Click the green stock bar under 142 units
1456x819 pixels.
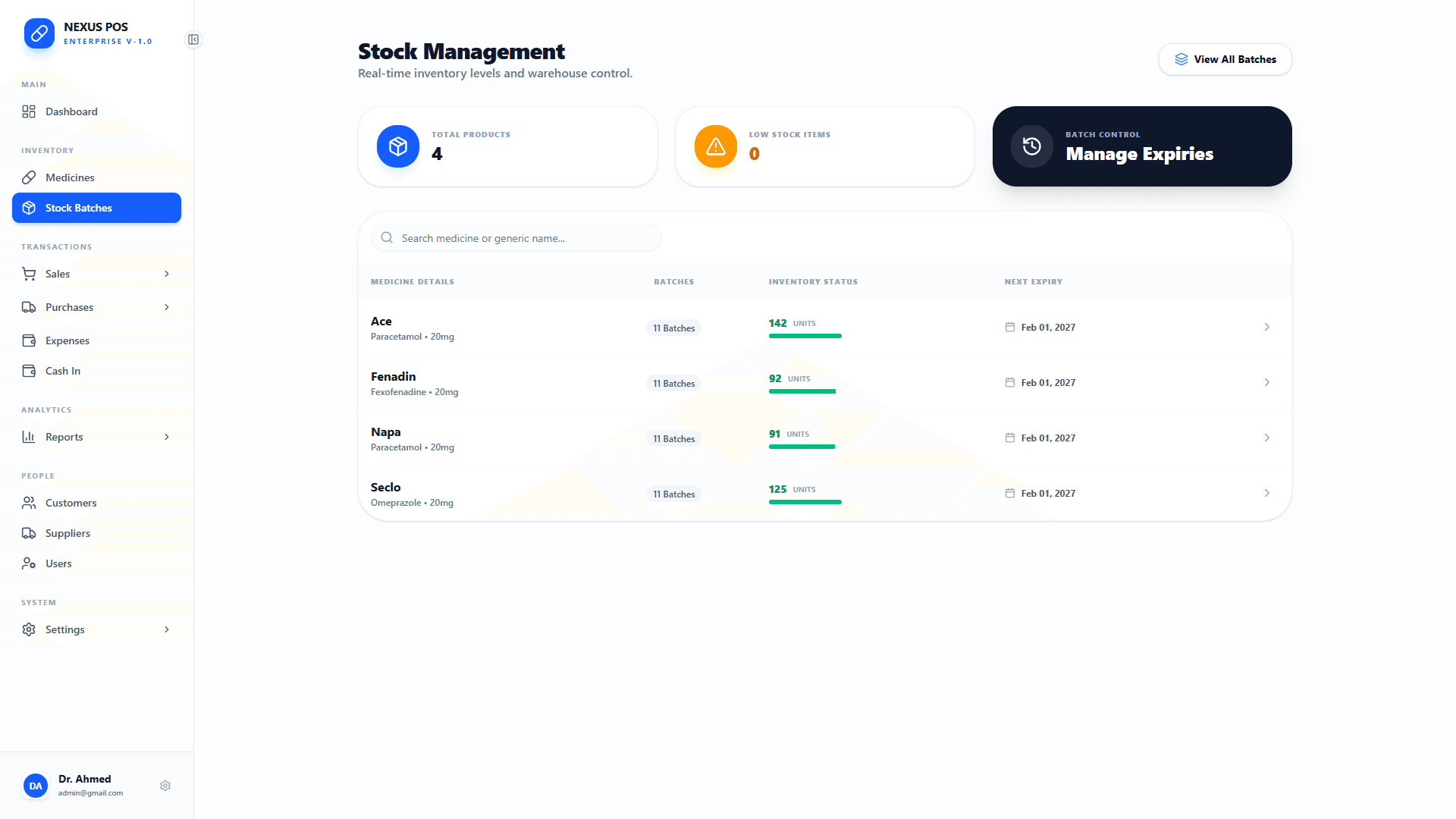(x=805, y=336)
